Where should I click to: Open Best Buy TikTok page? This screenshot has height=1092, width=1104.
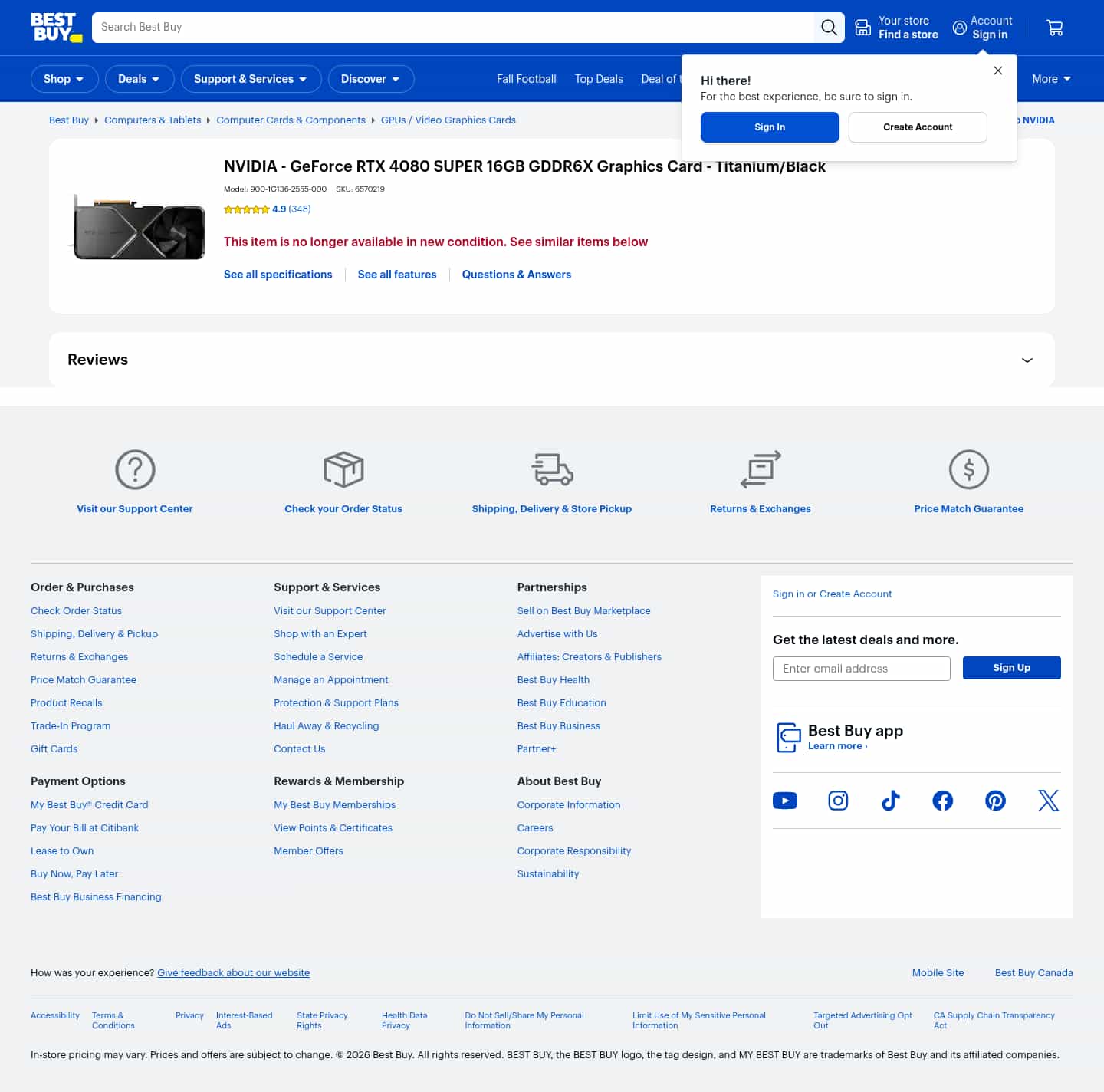click(891, 801)
